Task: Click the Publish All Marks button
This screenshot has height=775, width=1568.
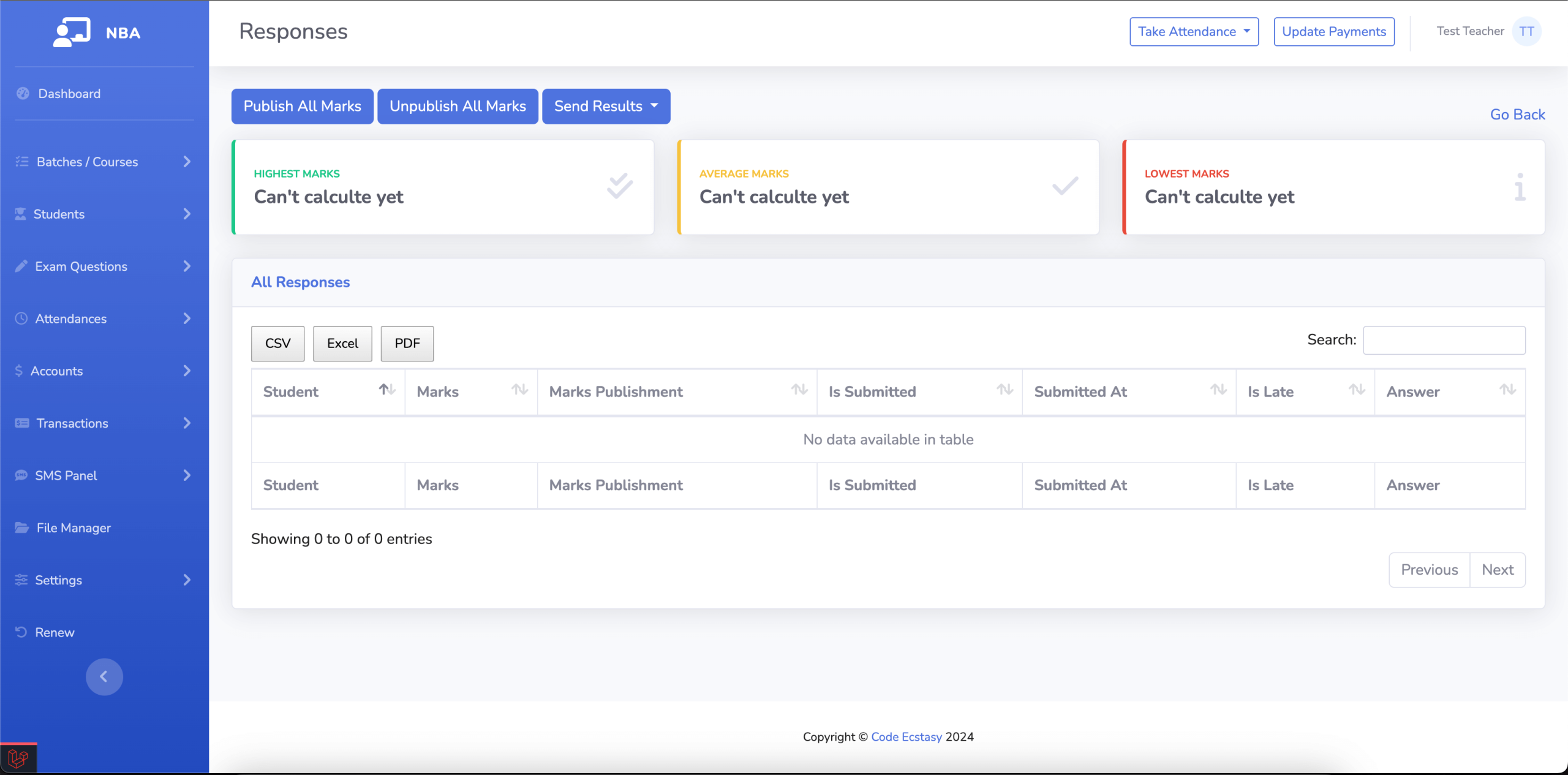Action: 303,107
